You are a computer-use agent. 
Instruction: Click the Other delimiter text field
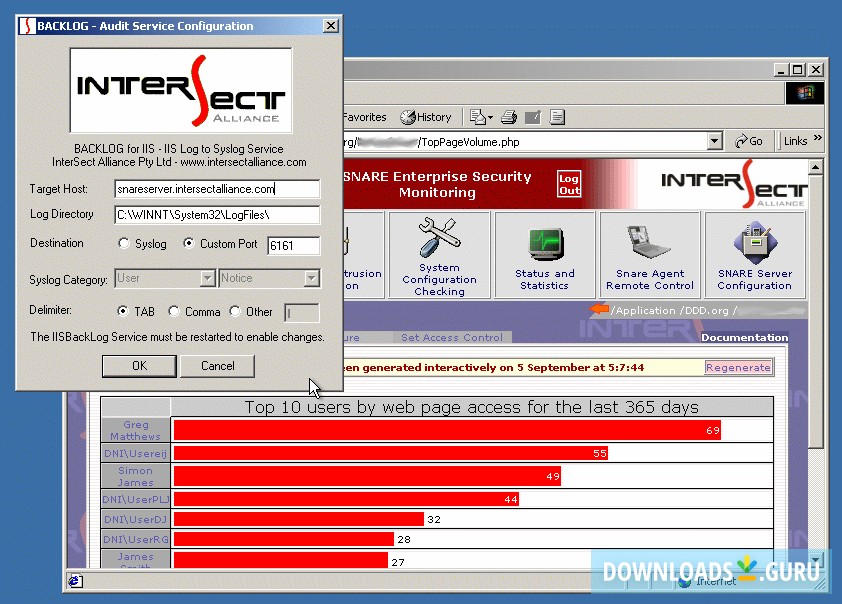pos(301,312)
